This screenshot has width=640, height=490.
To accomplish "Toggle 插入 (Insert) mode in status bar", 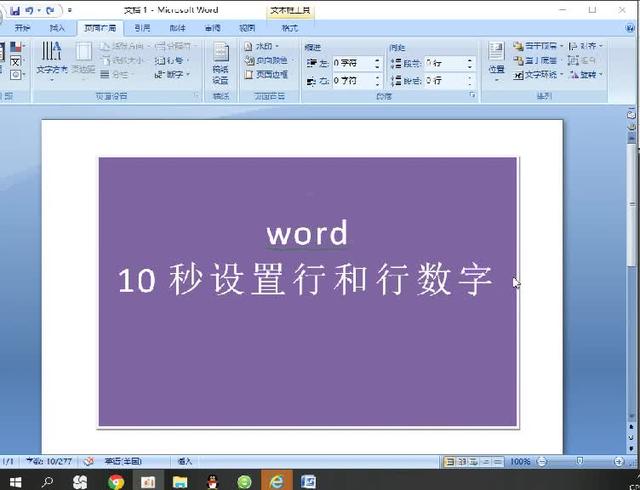I will [x=184, y=461].
